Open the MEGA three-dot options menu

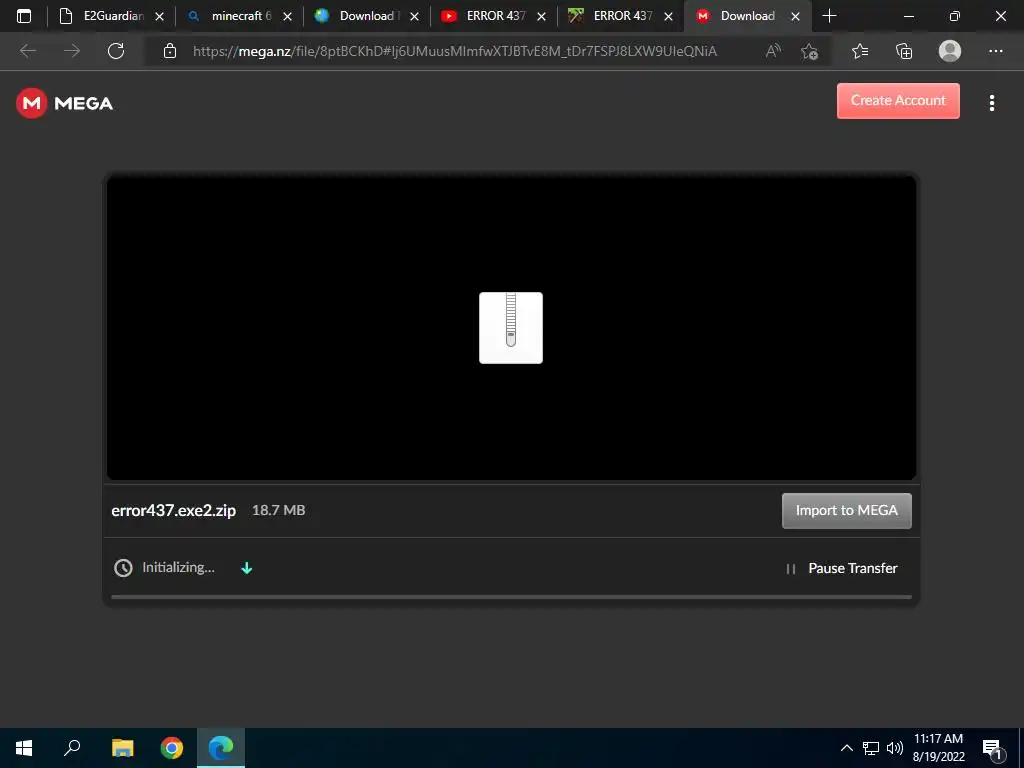pyautogui.click(x=991, y=103)
